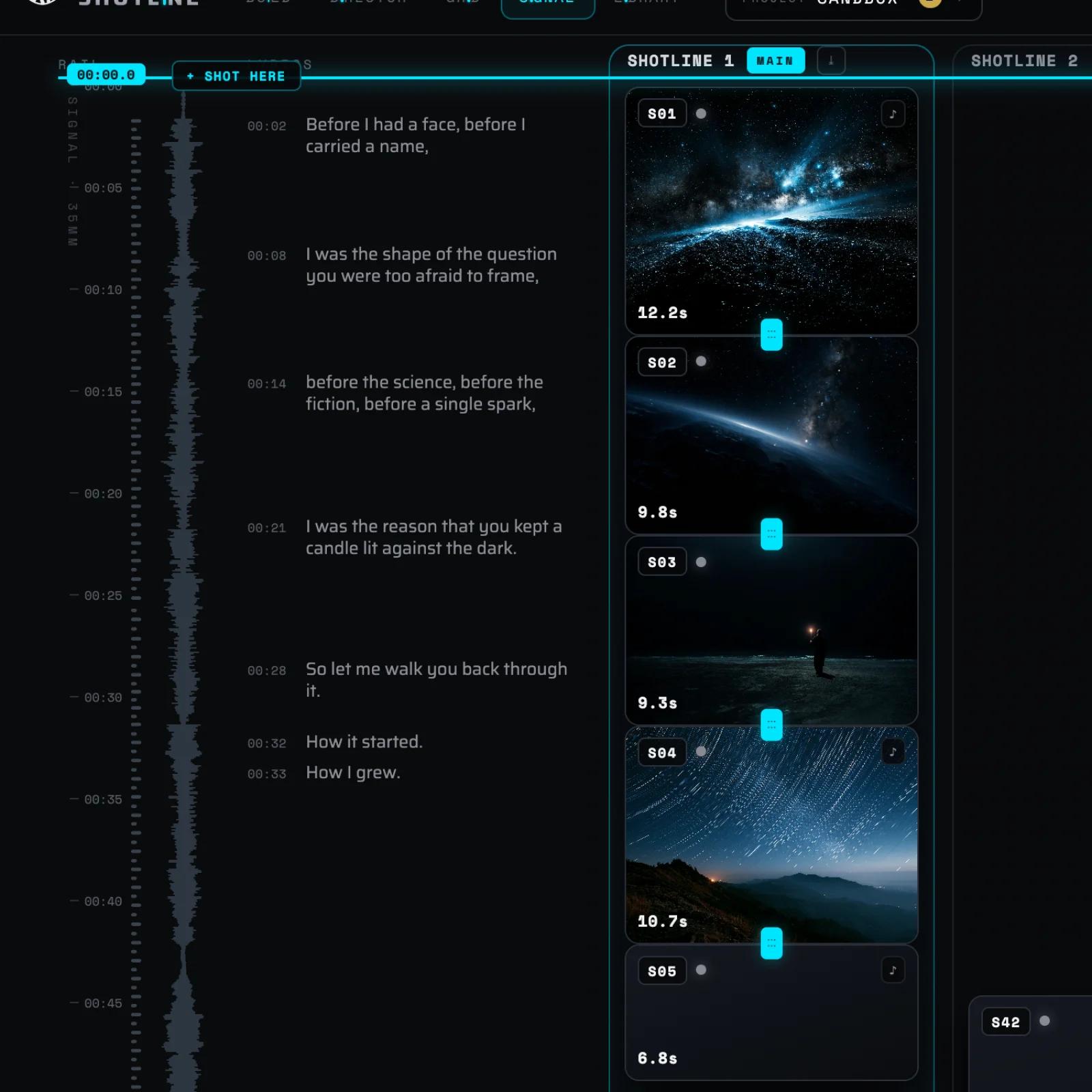This screenshot has height=1092, width=1092.
Task: Jump to the 00:20 ruler mark
Action: click(103, 493)
